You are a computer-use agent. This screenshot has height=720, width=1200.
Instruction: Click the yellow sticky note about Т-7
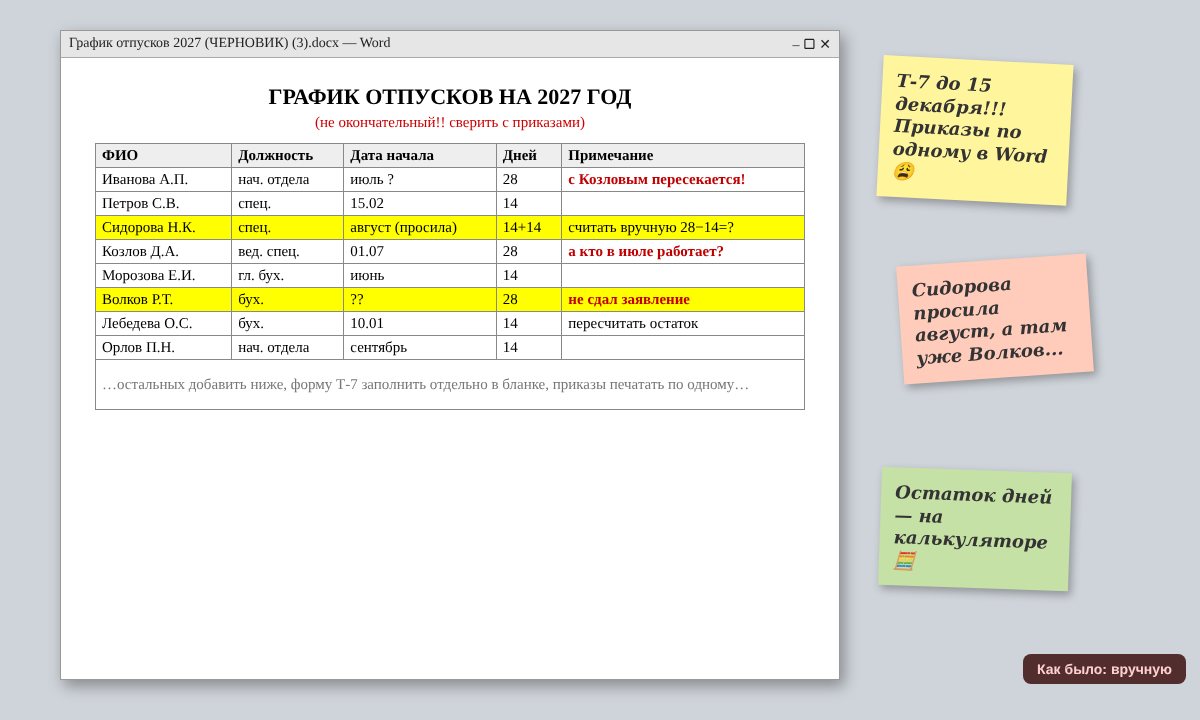point(975,130)
